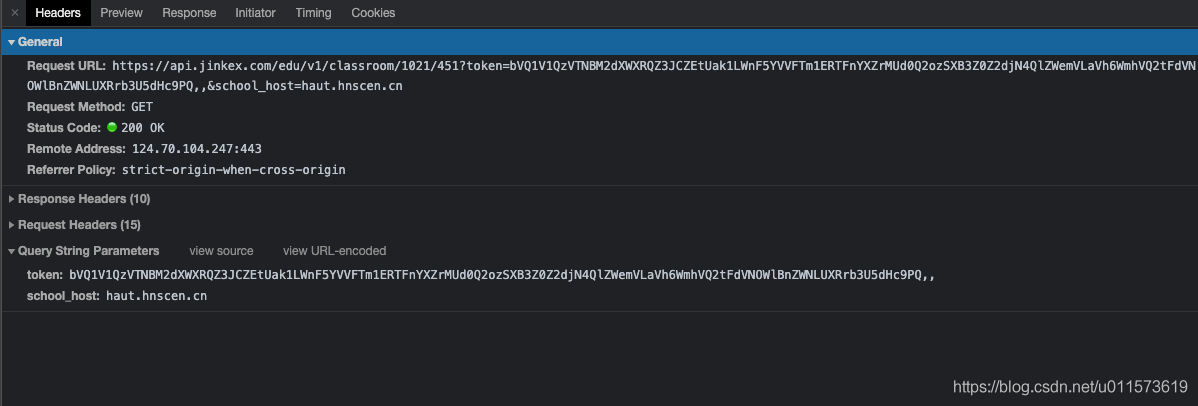Click the Remote Address value

(x=197, y=148)
